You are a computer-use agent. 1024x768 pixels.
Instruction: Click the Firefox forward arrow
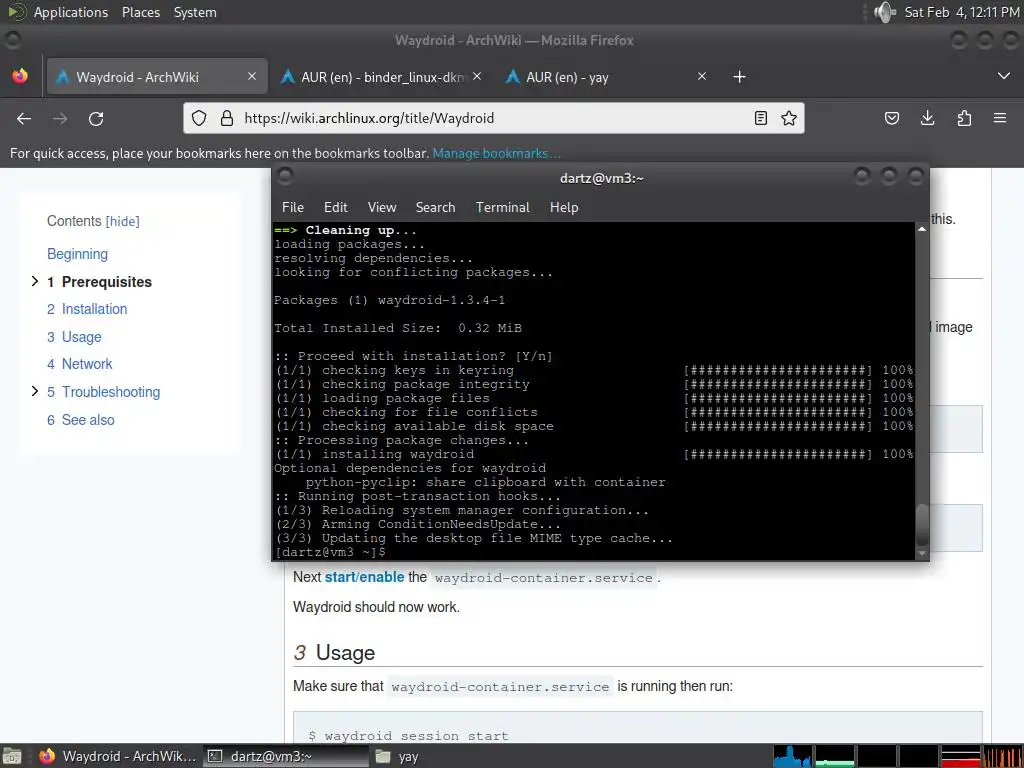pos(60,118)
